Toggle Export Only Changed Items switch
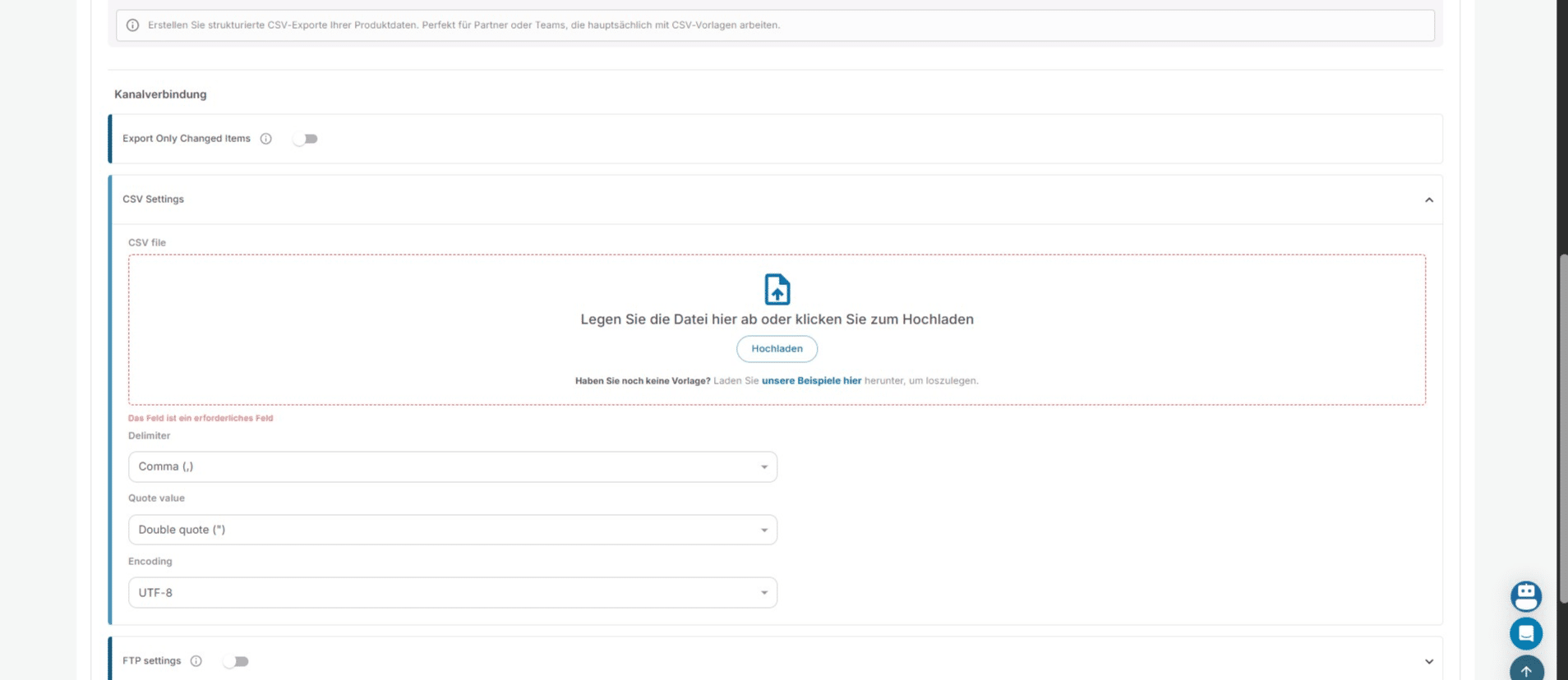The height and width of the screenshot is (680, 1568). 305,139
